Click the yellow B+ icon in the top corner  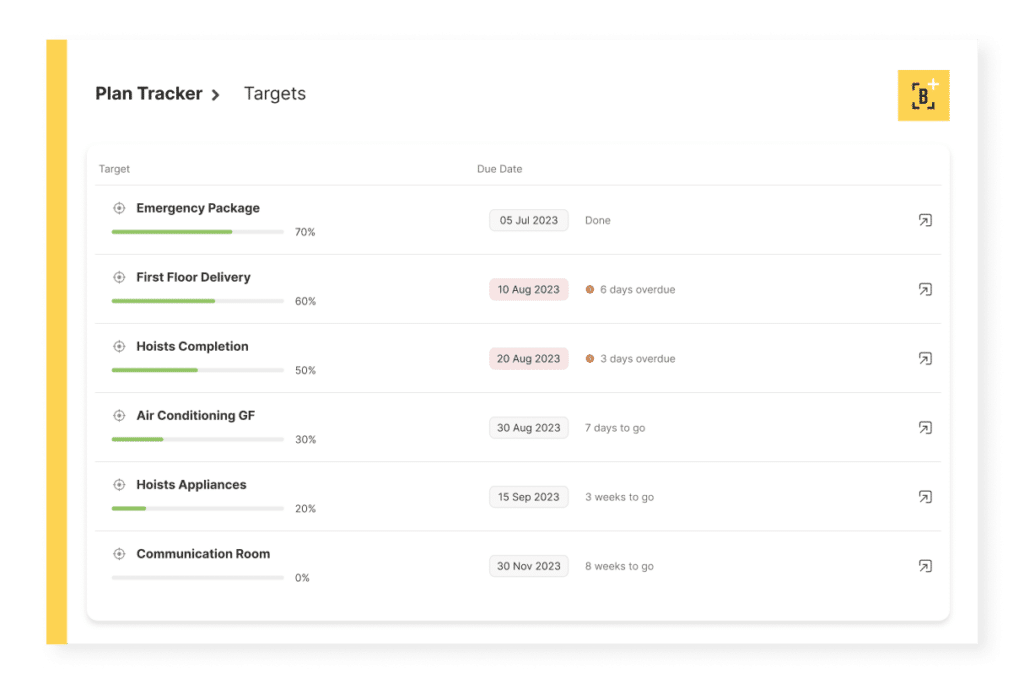923,94
